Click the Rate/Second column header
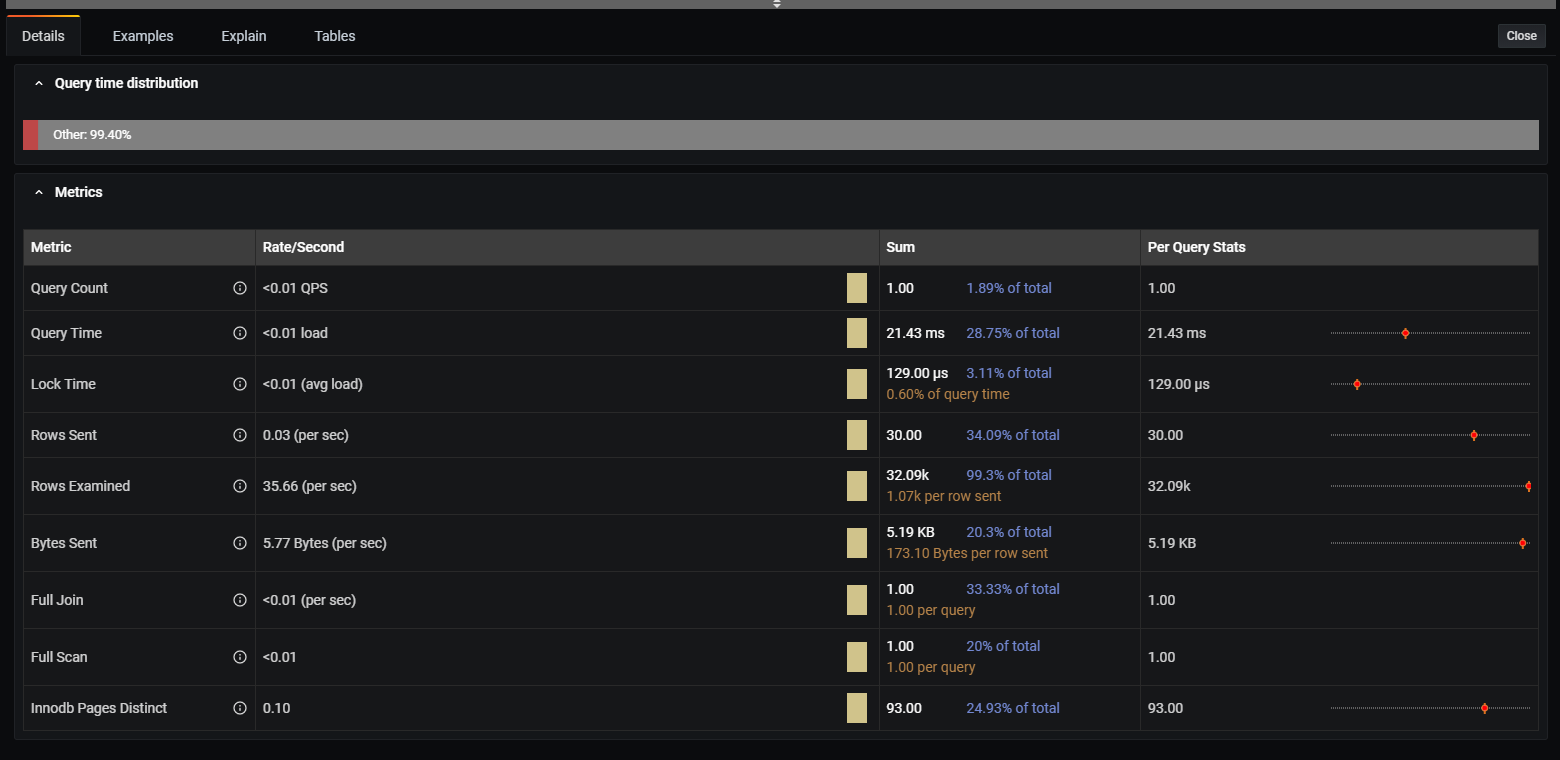The width and height of the screenshot is (1560, 760). click(x=567, y=247)
